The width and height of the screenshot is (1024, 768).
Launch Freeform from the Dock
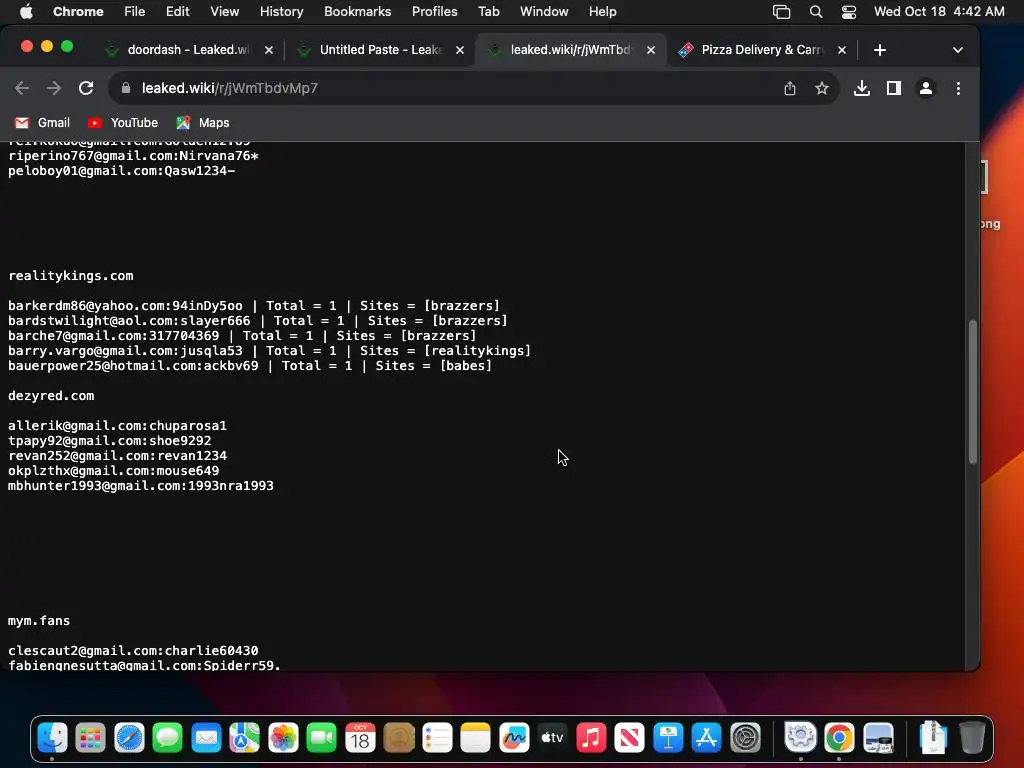(x=514, y=738)
